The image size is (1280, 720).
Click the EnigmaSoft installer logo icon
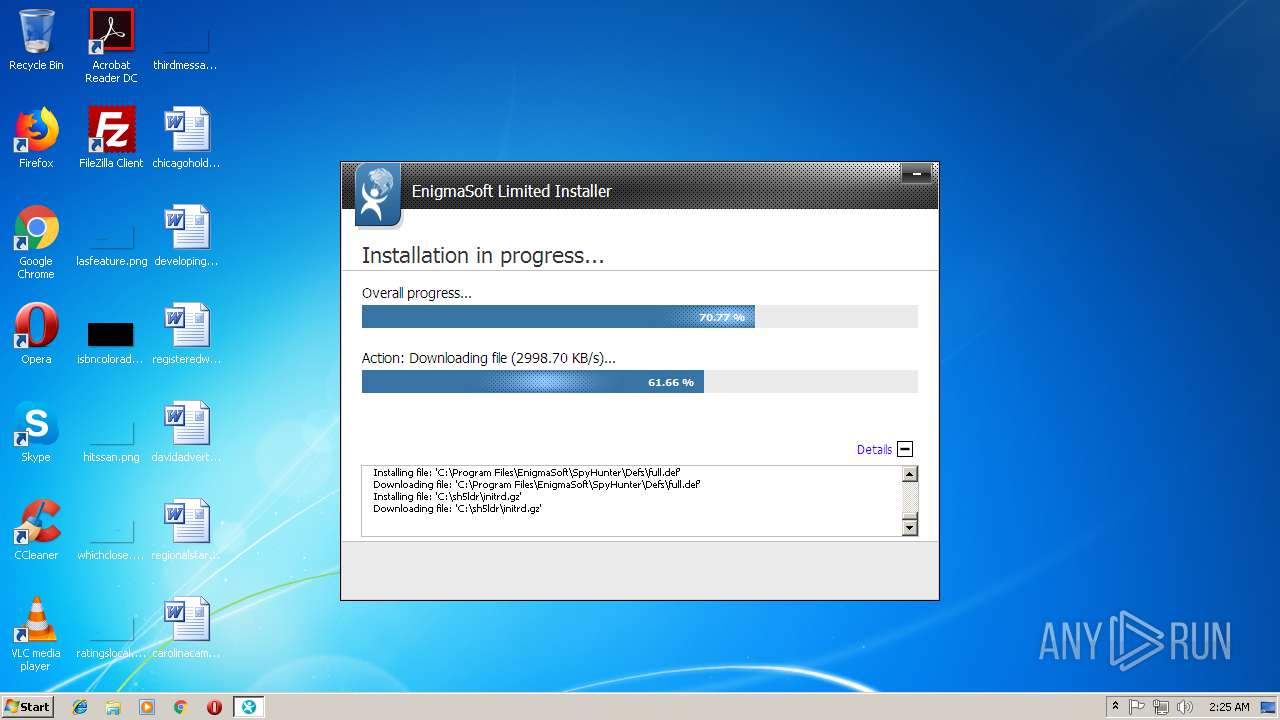coord(377,194)
